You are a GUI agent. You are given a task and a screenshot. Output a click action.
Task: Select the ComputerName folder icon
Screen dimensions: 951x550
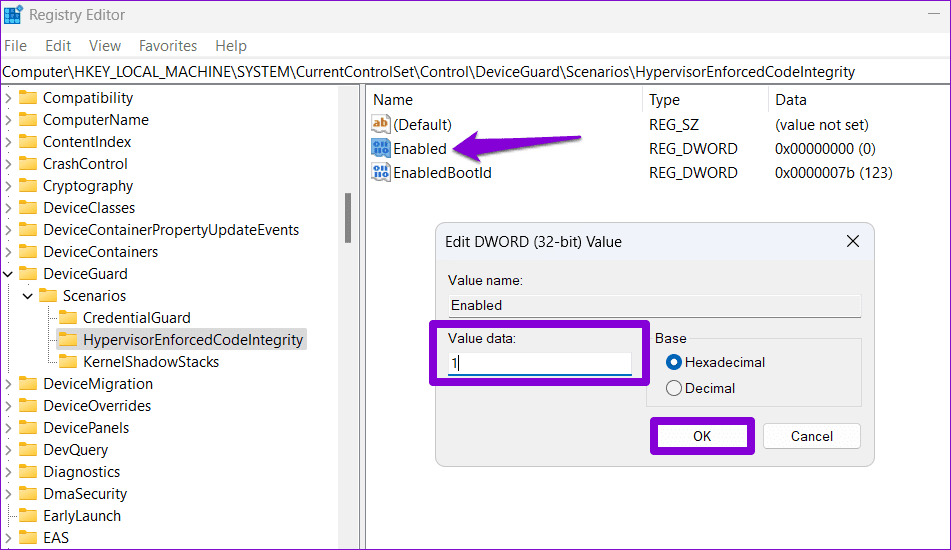28,119
